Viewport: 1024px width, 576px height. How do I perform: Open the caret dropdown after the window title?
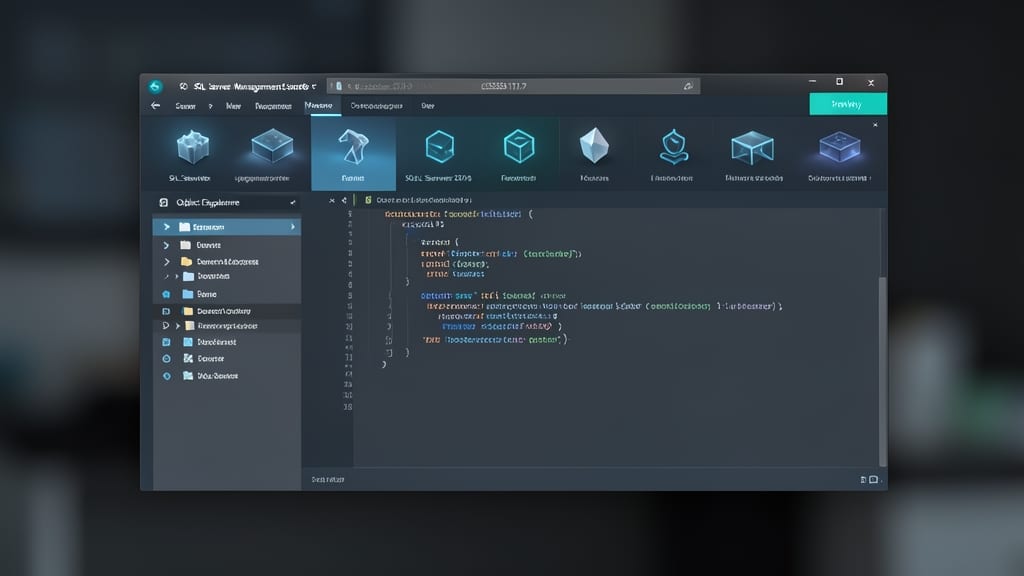314,86
